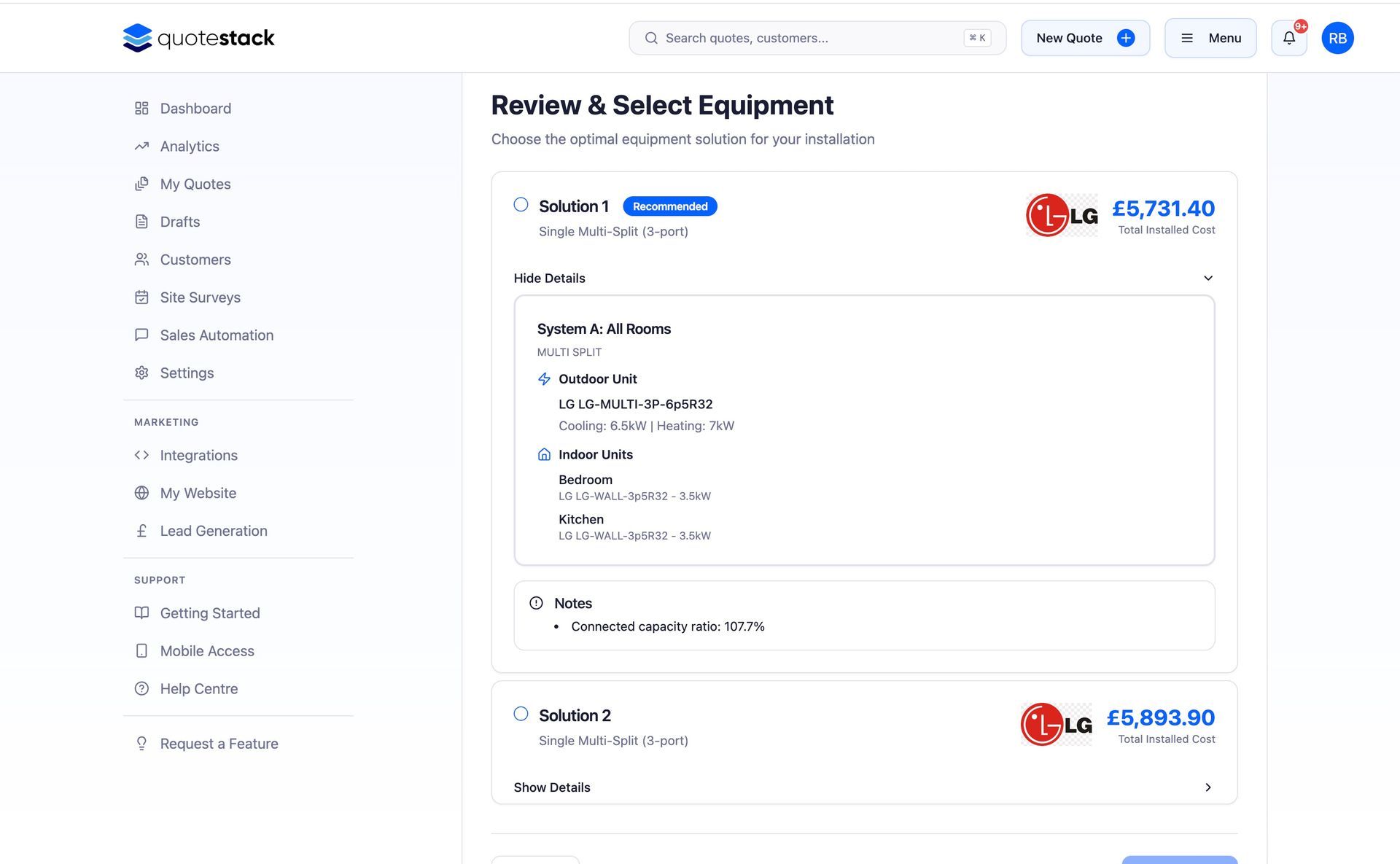Expand Solution 2 Show Details chevron

tap(1207, 787)
